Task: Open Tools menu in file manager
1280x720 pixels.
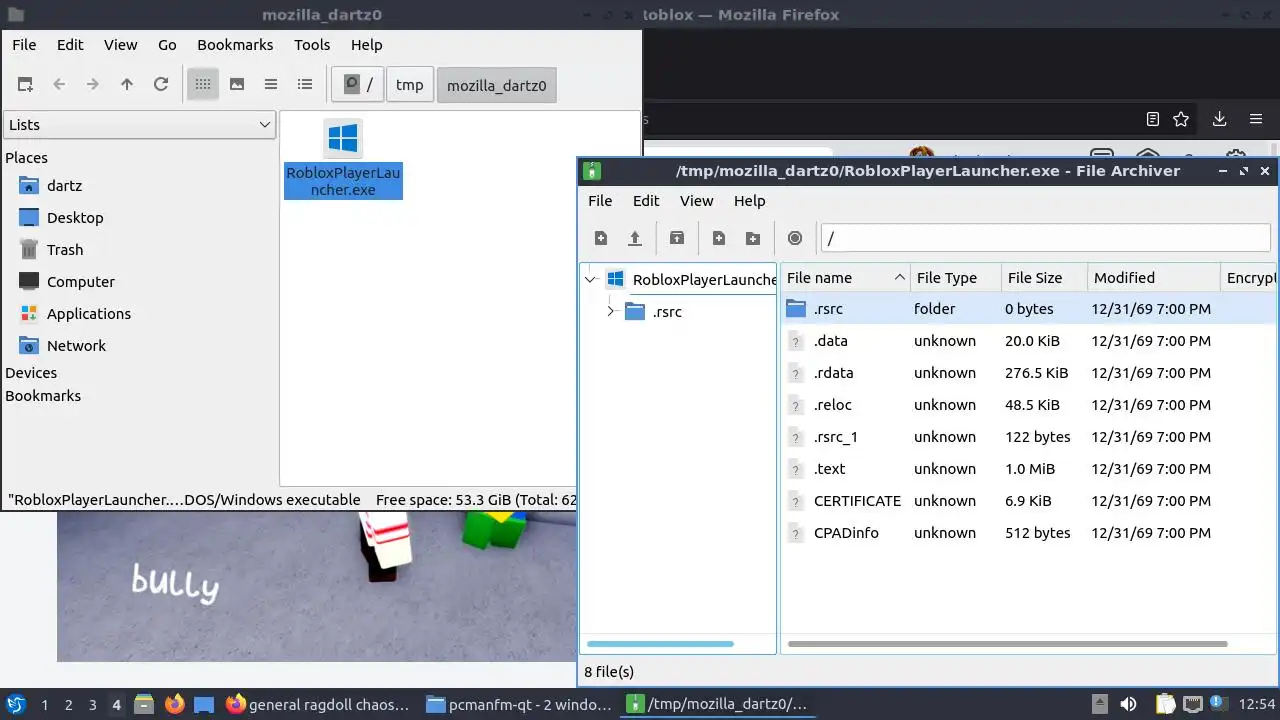Action: (312, 45)
